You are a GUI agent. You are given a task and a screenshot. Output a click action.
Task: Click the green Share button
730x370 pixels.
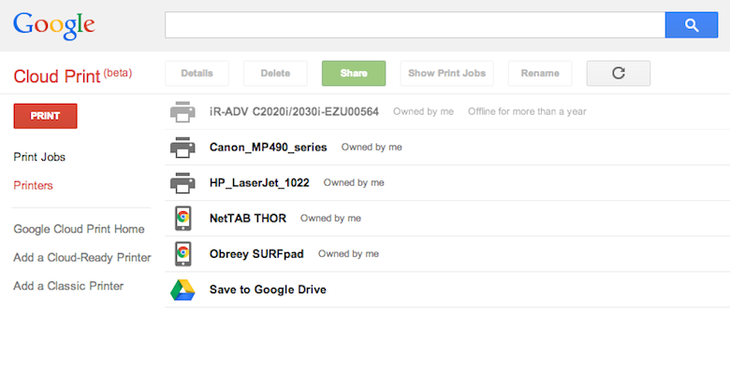(354, 73)
